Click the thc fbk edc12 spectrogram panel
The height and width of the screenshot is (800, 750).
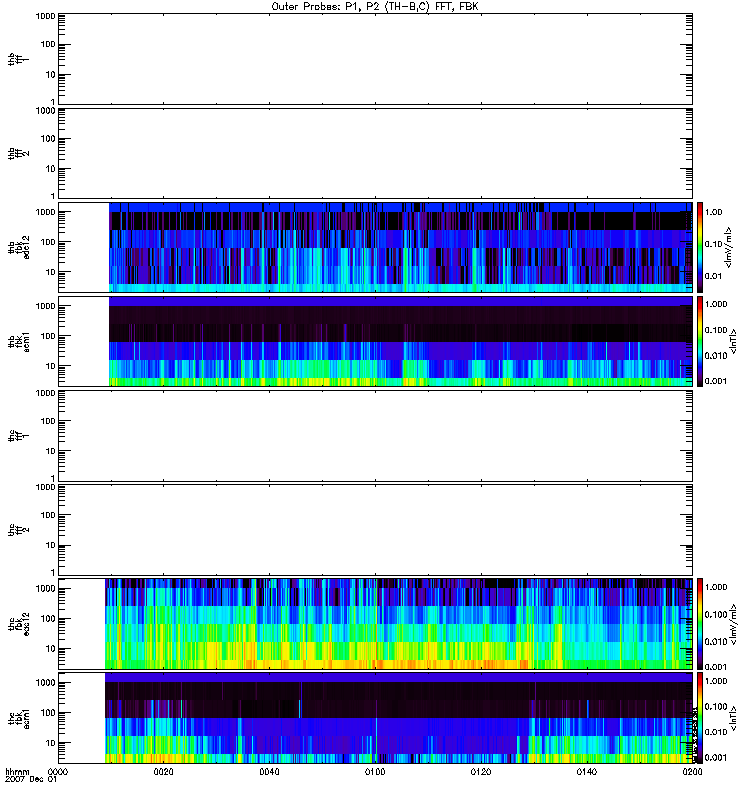376,623
